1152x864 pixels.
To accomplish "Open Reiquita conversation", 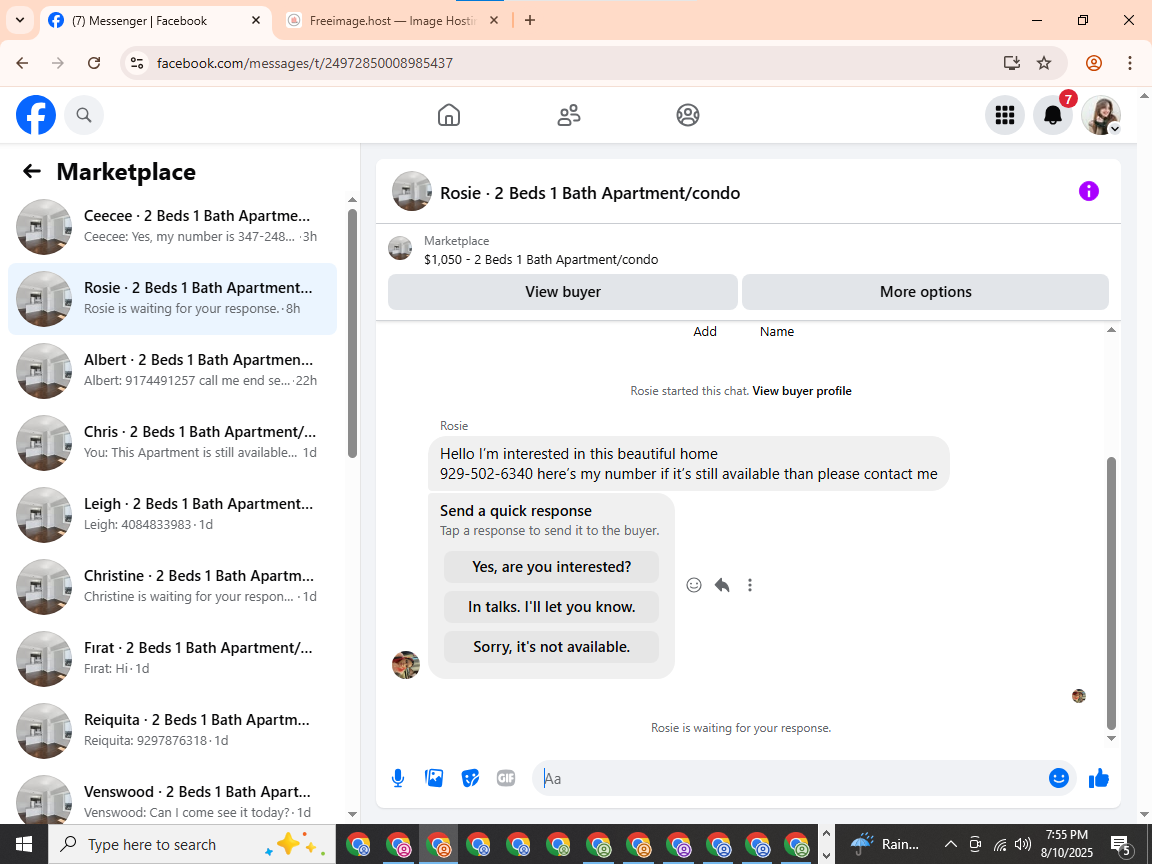I will [173, 731].
